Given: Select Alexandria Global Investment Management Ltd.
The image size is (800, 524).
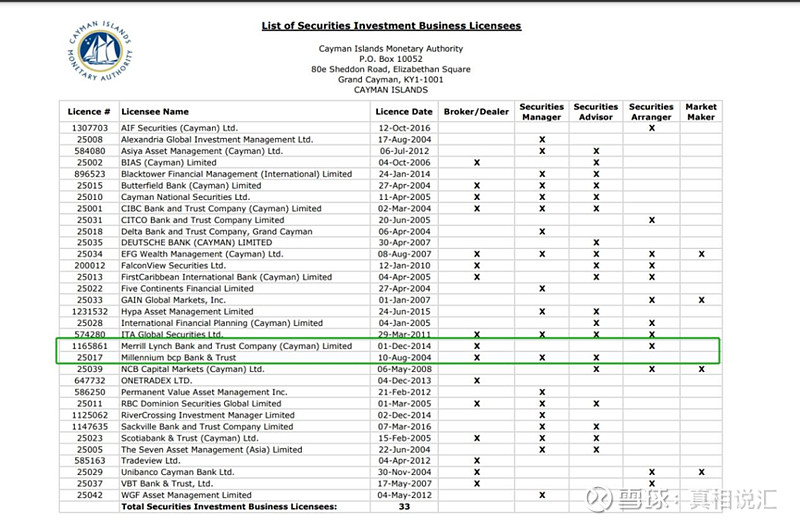Looking at the screenshot, I should coord(217,139).
